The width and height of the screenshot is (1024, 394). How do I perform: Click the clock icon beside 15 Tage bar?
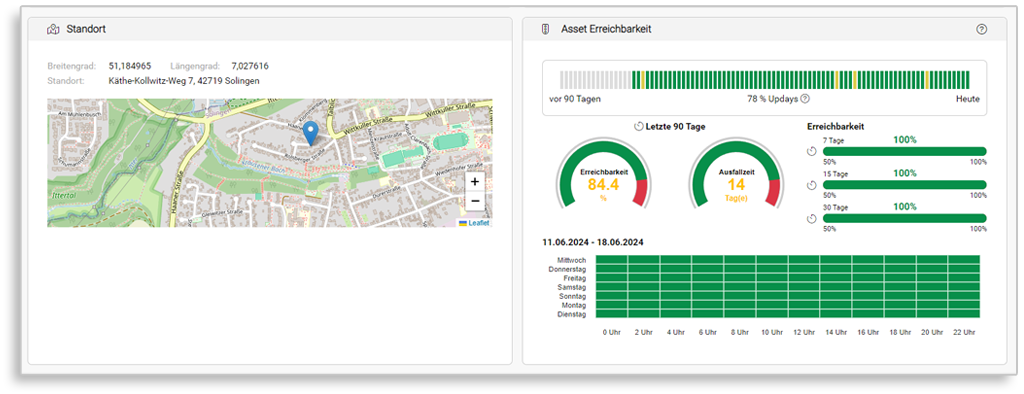pos(812,185)
